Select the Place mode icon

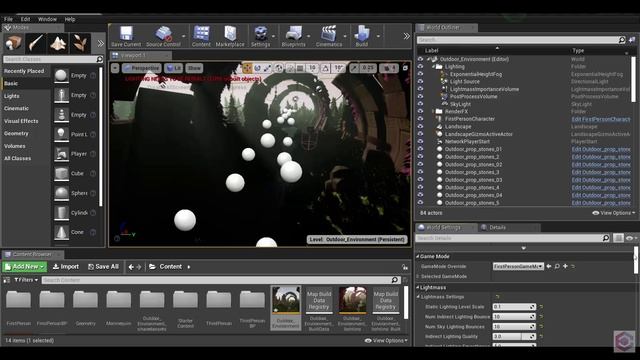(x=13, y=43)
